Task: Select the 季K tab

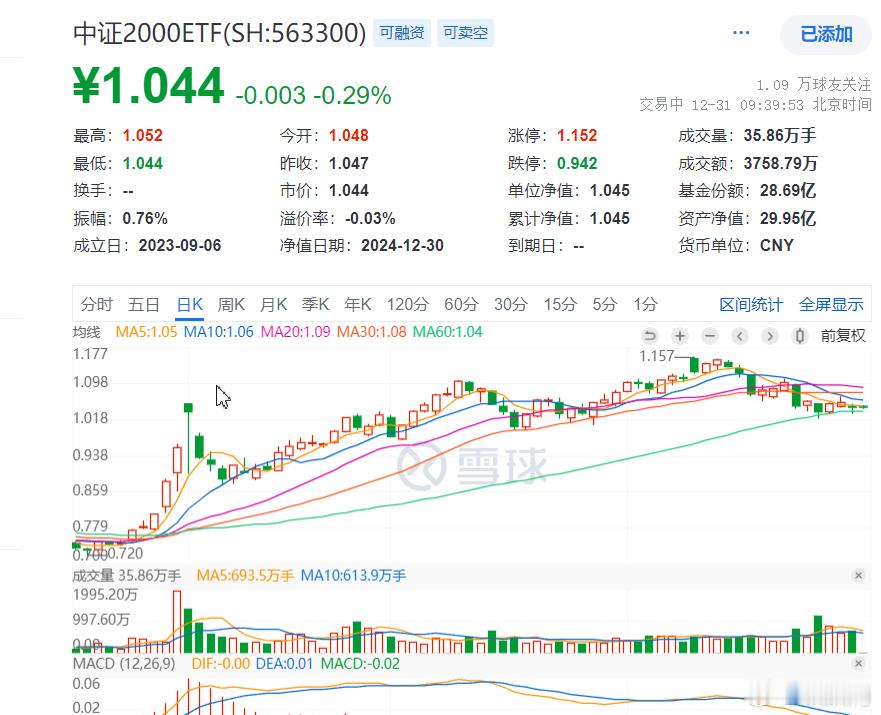Action: point(315,304)
